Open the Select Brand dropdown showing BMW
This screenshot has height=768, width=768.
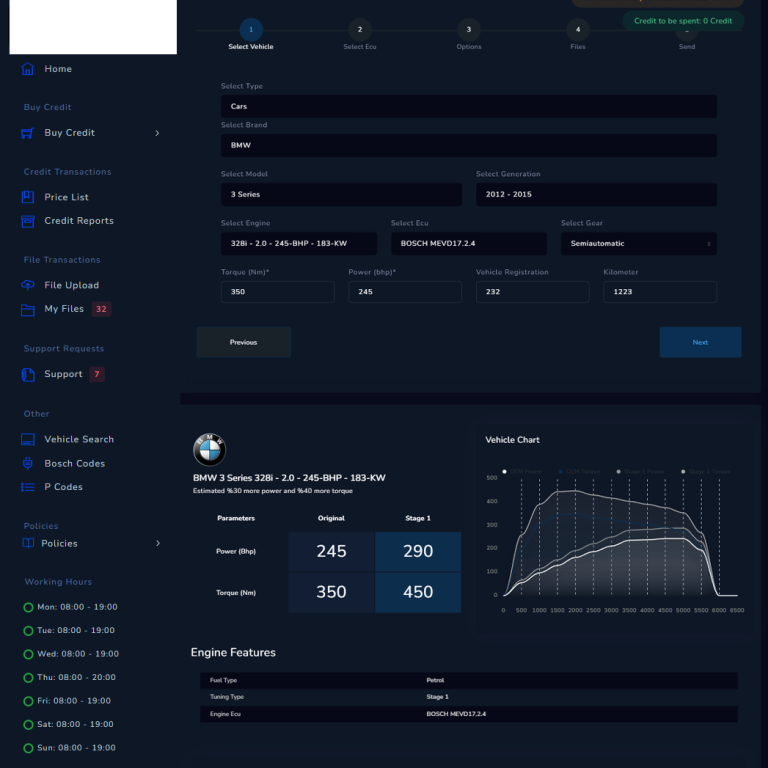coord(469,145)
